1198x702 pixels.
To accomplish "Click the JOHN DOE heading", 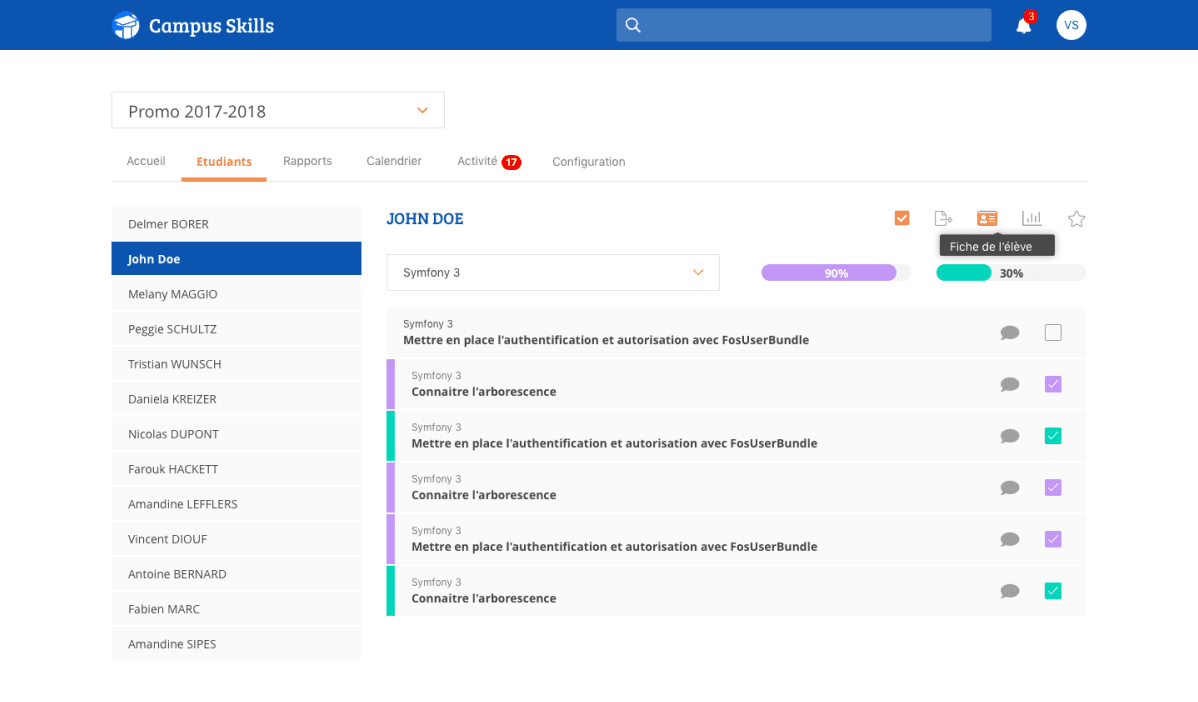I will click(425, 218).
